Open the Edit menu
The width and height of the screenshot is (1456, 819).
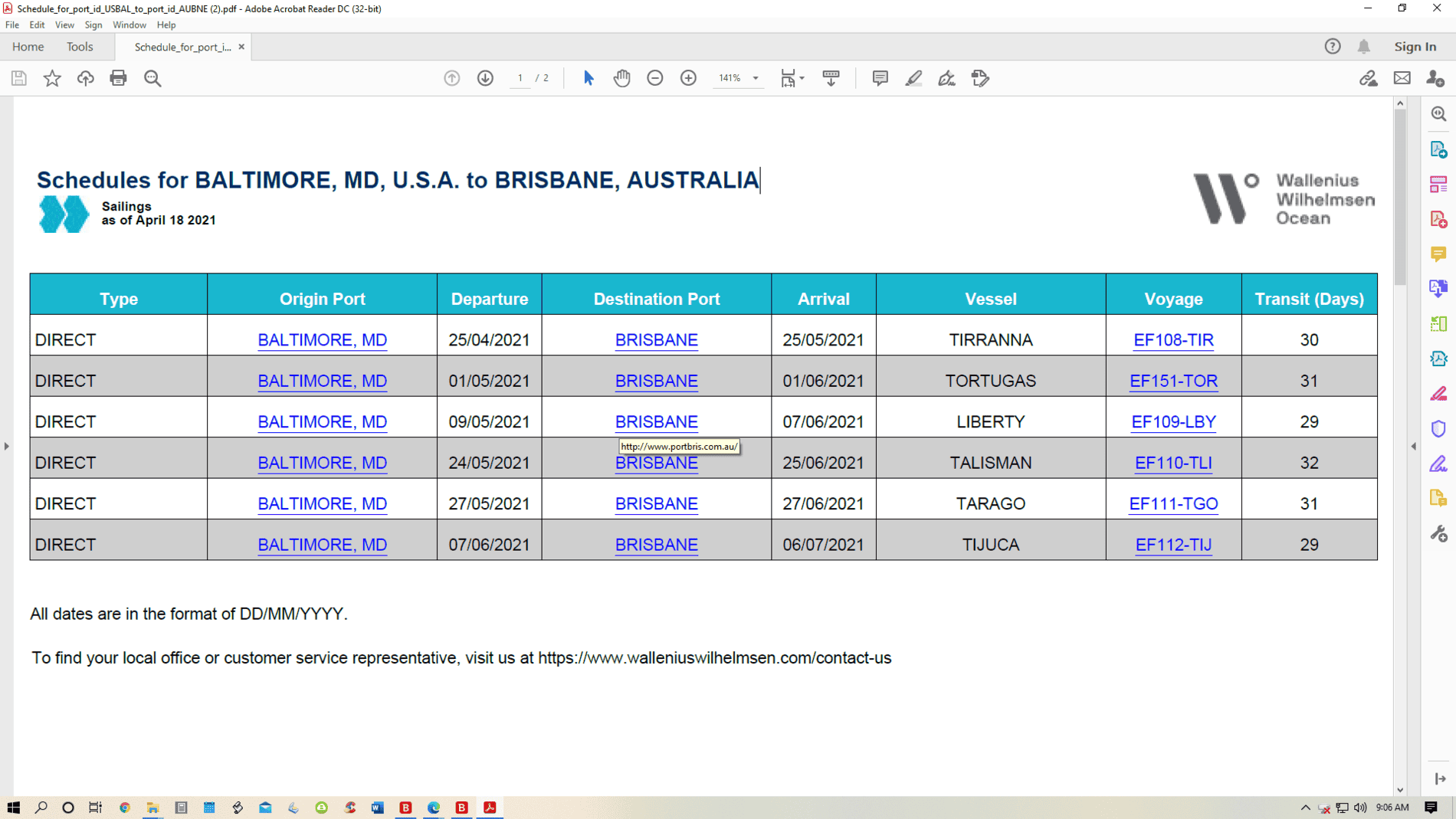click(x=37, y=25)
